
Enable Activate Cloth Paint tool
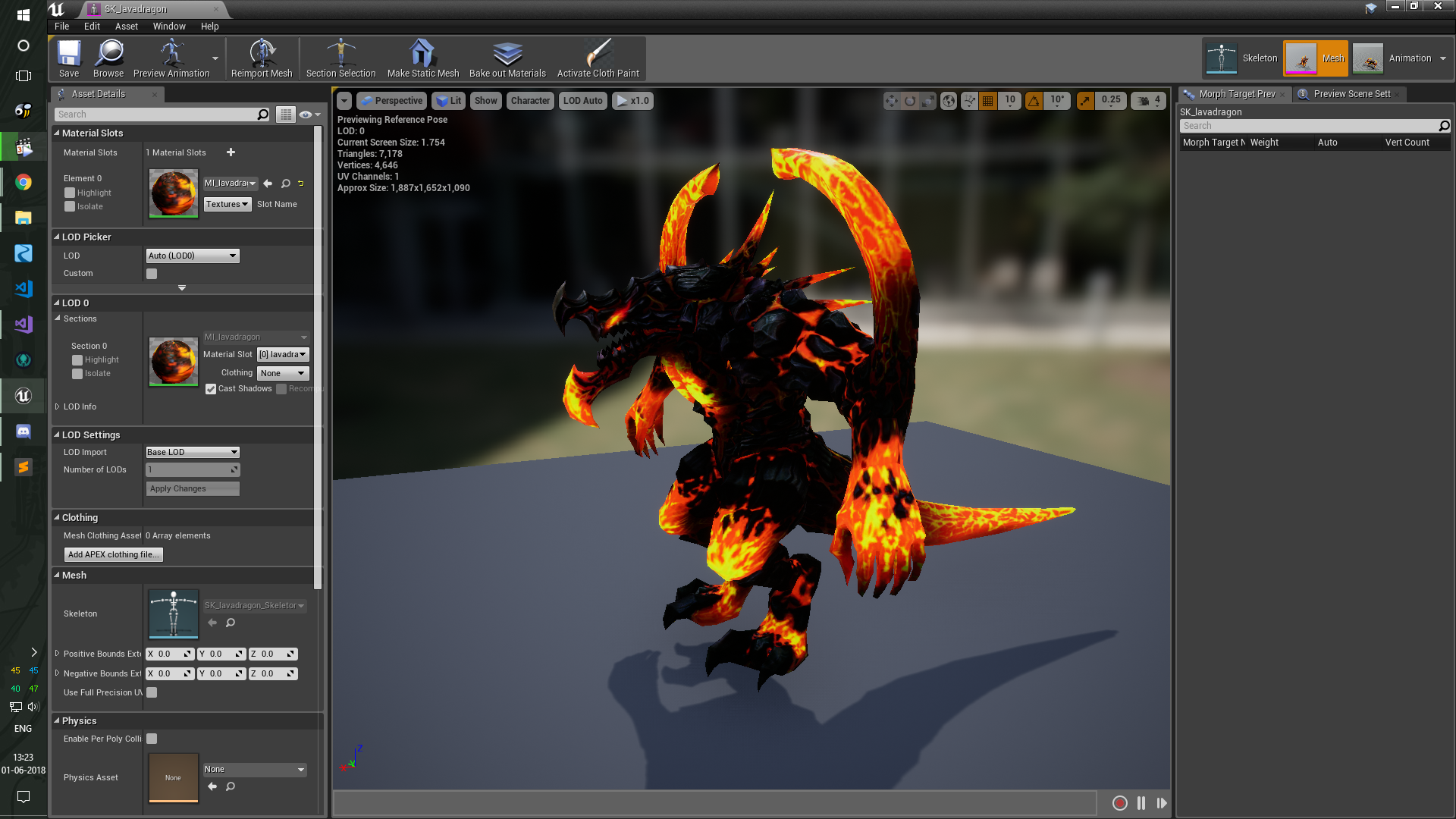[x=598, y=58]
